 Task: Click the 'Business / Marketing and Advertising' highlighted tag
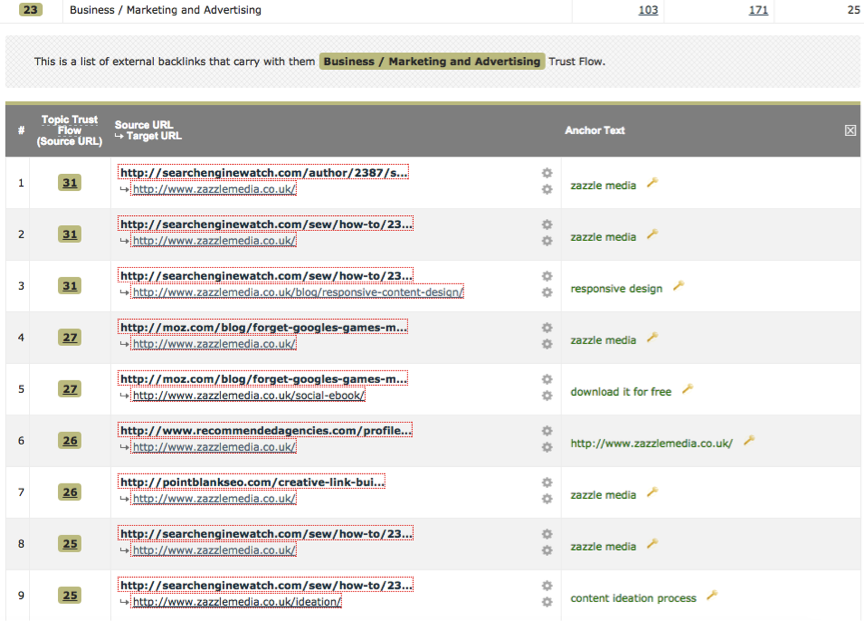click(x=432, y=62)
